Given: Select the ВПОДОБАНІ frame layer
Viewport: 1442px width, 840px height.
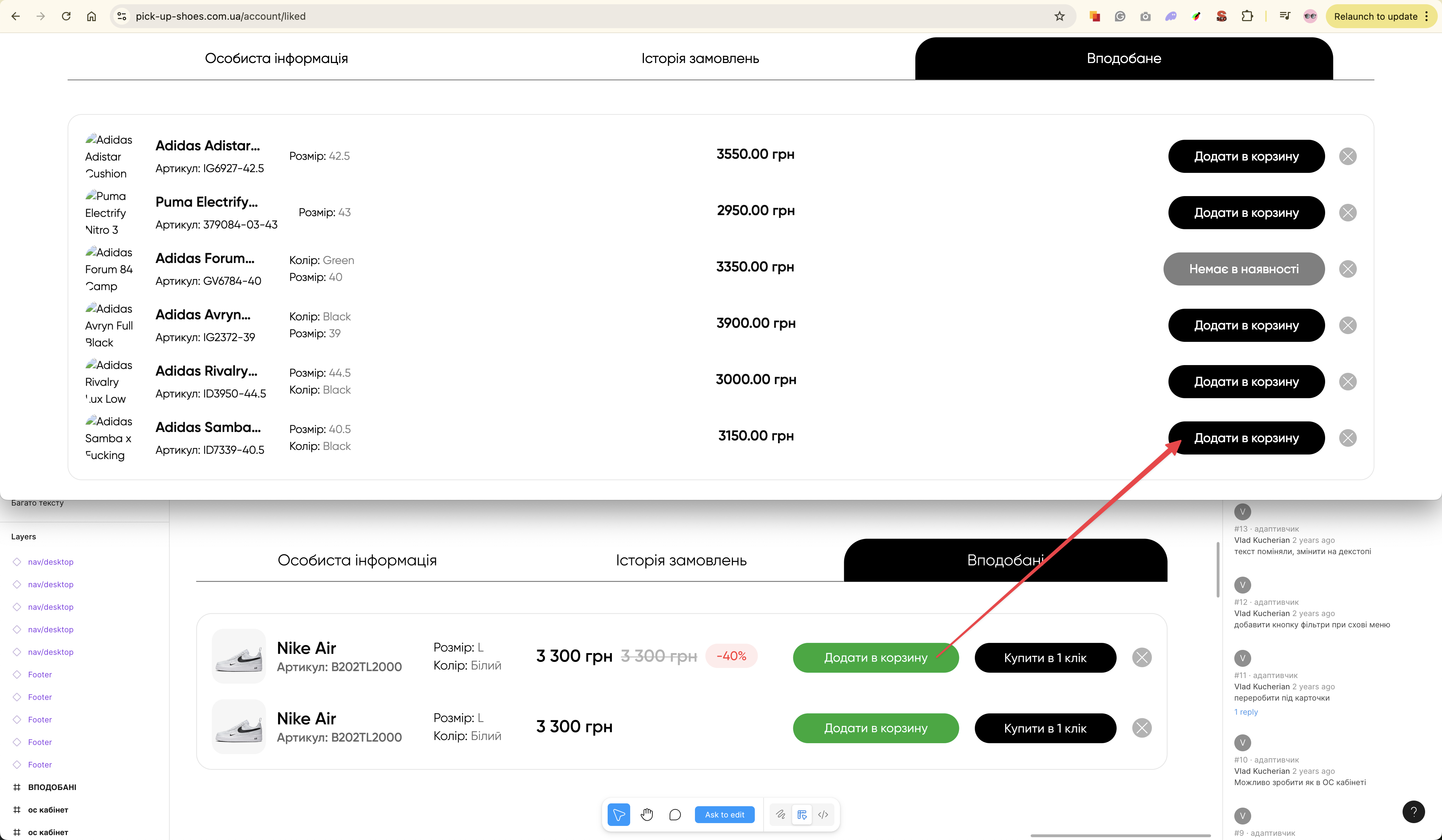Looking at the screenshot, I should pyautogui.click(x=52, y=787).
